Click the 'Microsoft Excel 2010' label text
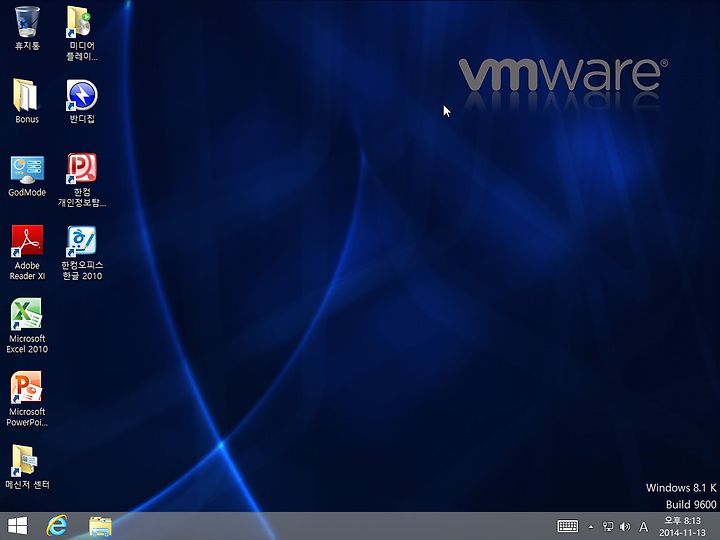The width and height of the screenshot is (720, 540). (27, 343)
